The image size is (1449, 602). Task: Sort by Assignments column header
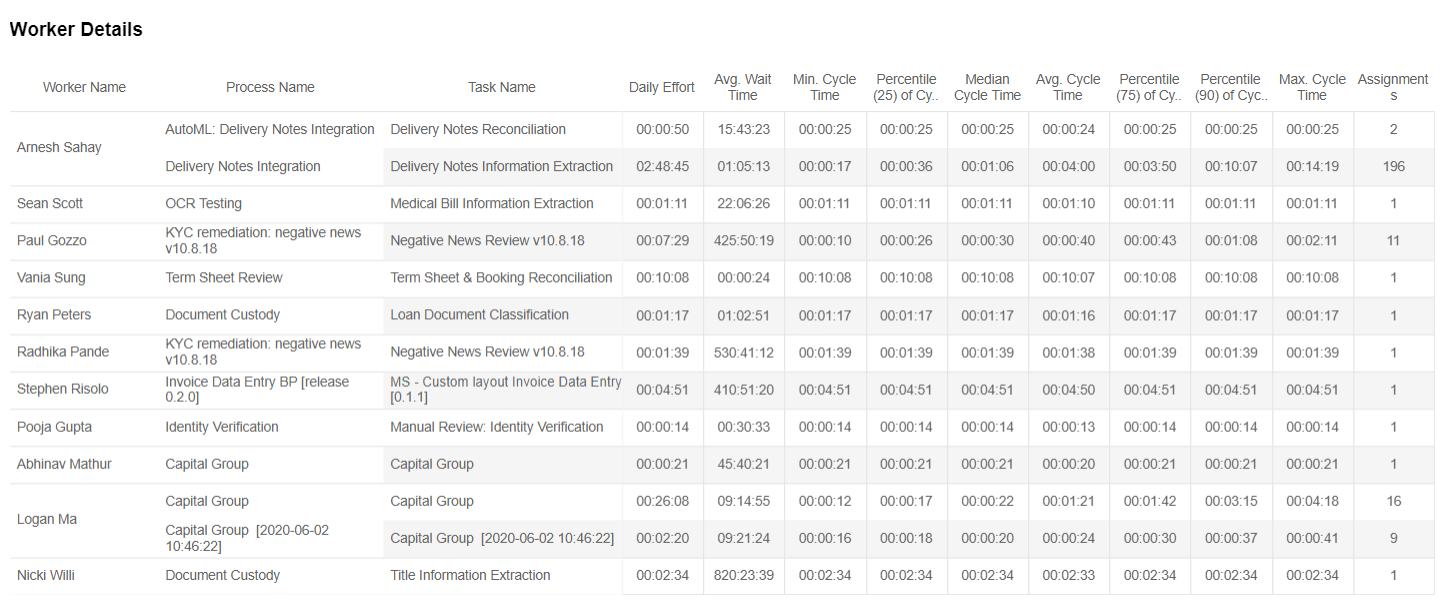click(1393, 87)
